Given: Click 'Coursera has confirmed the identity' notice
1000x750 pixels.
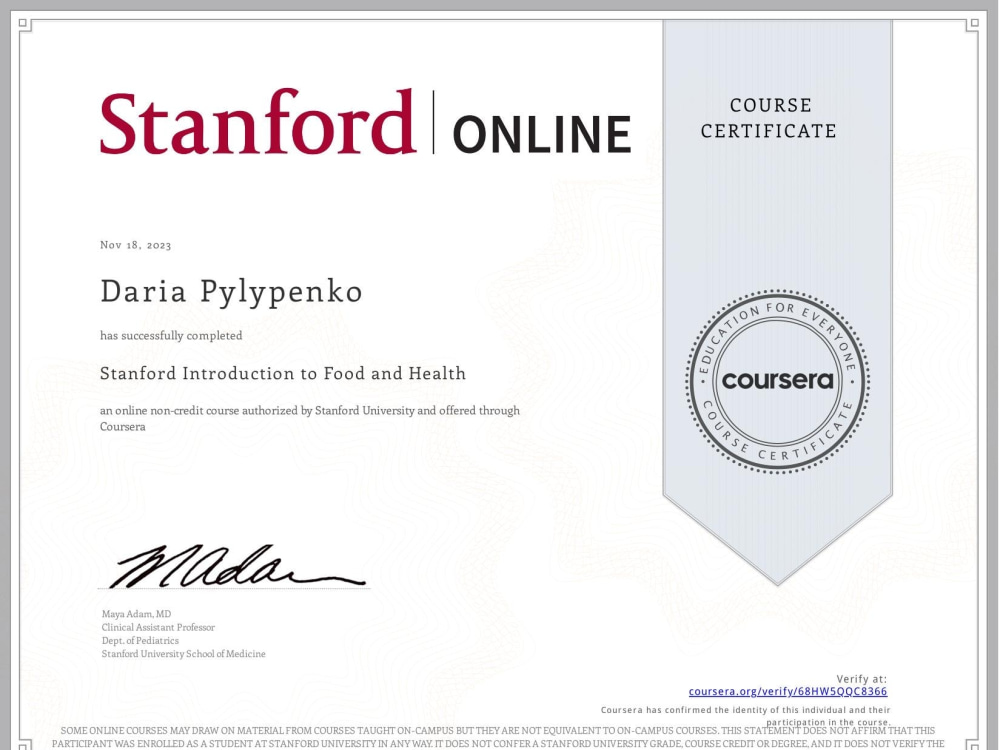Looking at the screenshot, I should (746, 716).
